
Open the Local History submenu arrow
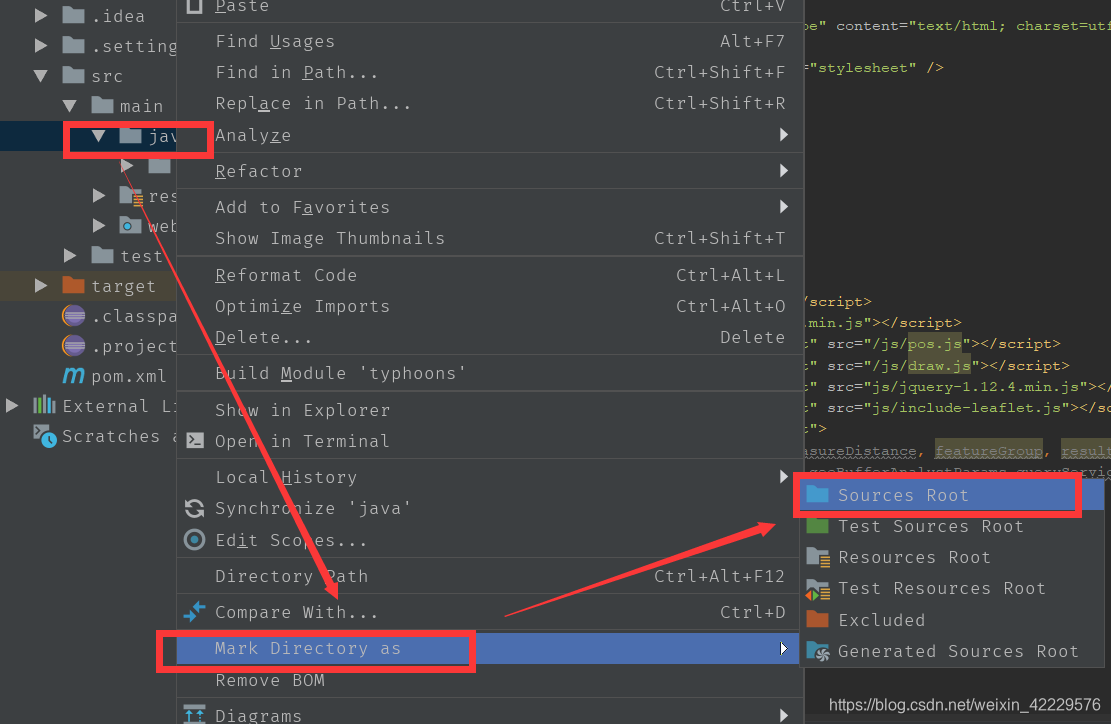coord(786,477)
